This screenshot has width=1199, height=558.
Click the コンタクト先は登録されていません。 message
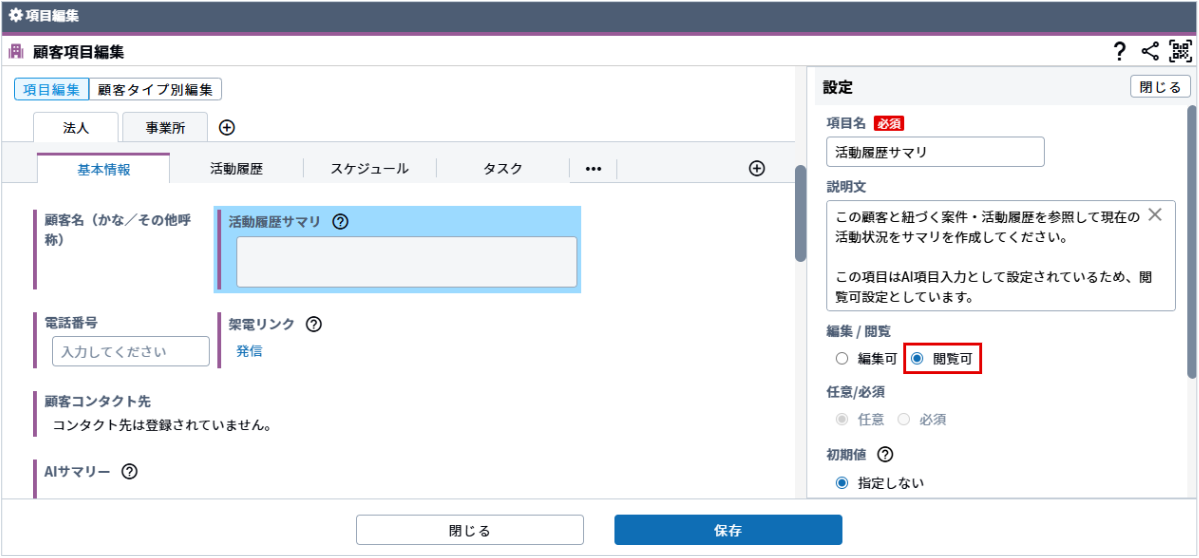pos(162,425)
